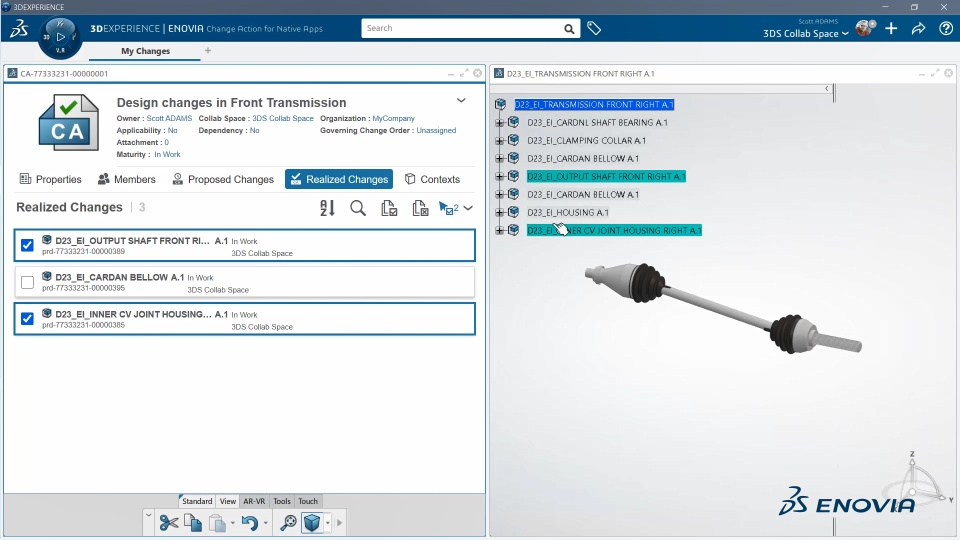Viewport: 960px width, 540px height.
Task: Open the tags icon next to search
Action: click(594, 28)
